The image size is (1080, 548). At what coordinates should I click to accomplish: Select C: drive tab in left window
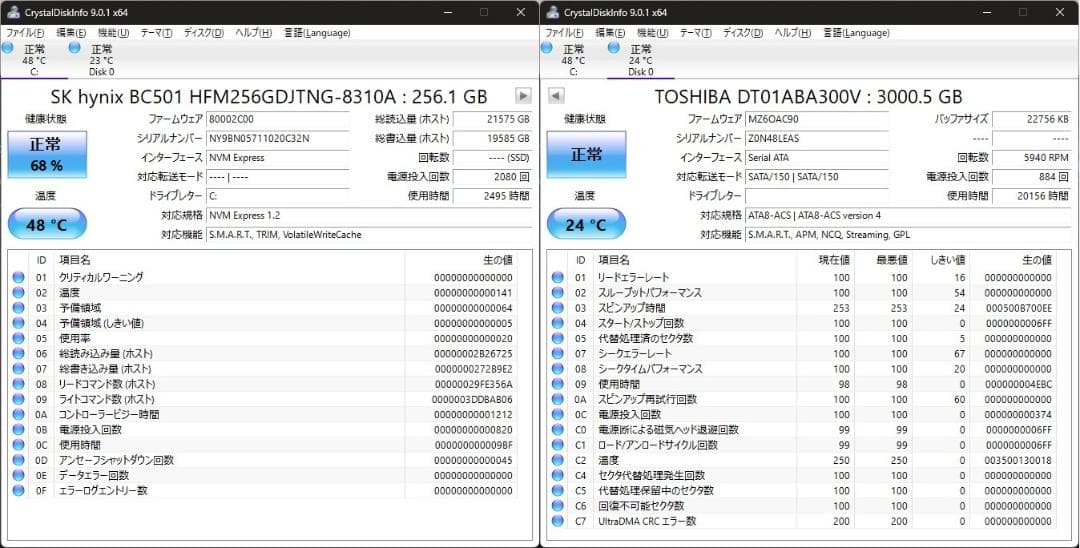click(34, 60)
